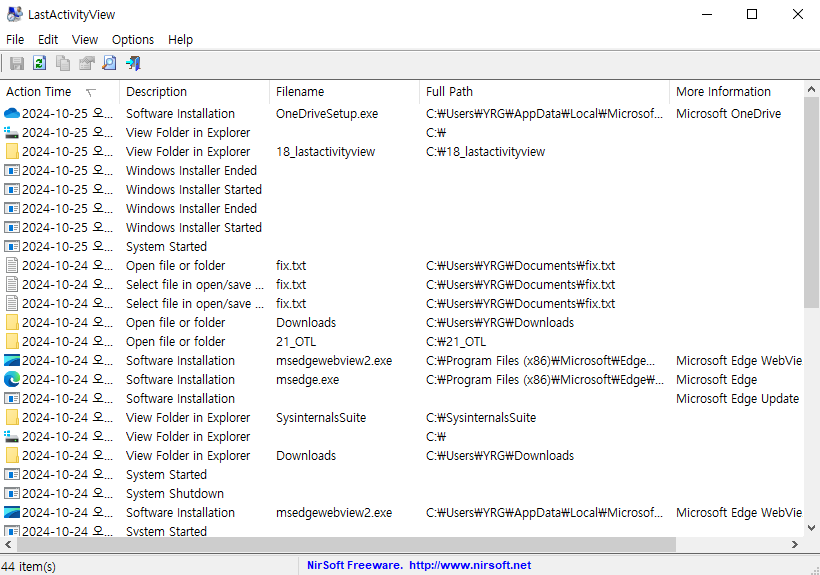The height and width of the screenshot is (575, 820).
Task: Click the vertical scrollbar up arrow
Action: 811,89
